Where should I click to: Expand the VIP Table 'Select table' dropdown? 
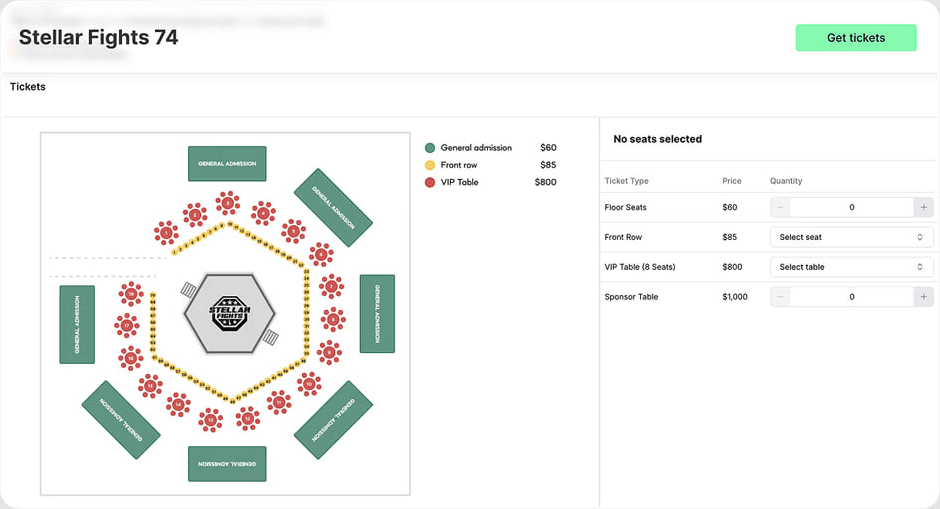click(x=851, y=267)
